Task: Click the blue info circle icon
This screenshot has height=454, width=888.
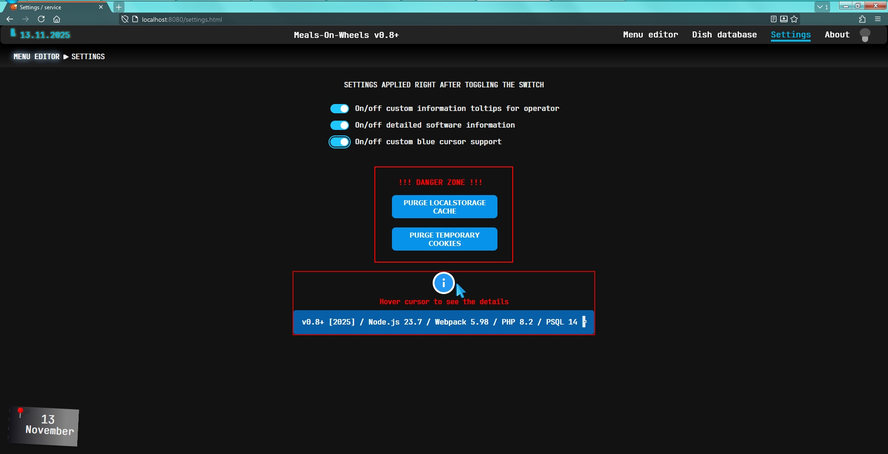Action: pyautogui.click(x=445, y=283)
